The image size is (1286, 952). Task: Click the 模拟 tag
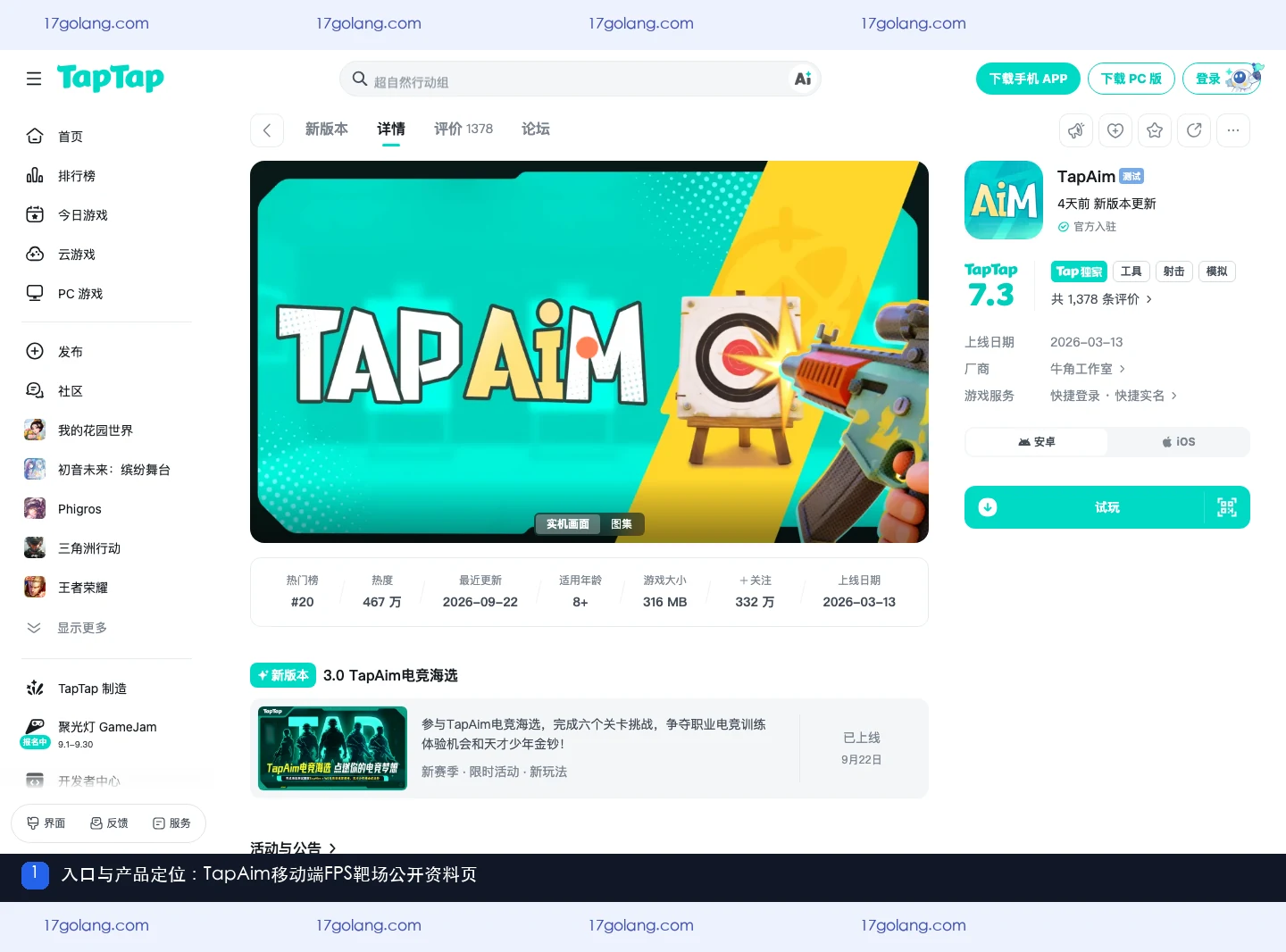click(x=1217, y=271)
